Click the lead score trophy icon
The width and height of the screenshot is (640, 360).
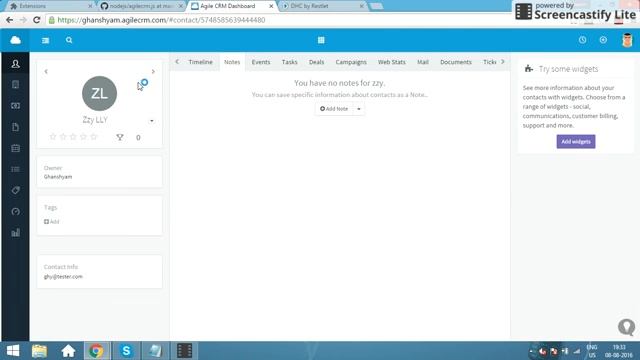tap(120, 138)
